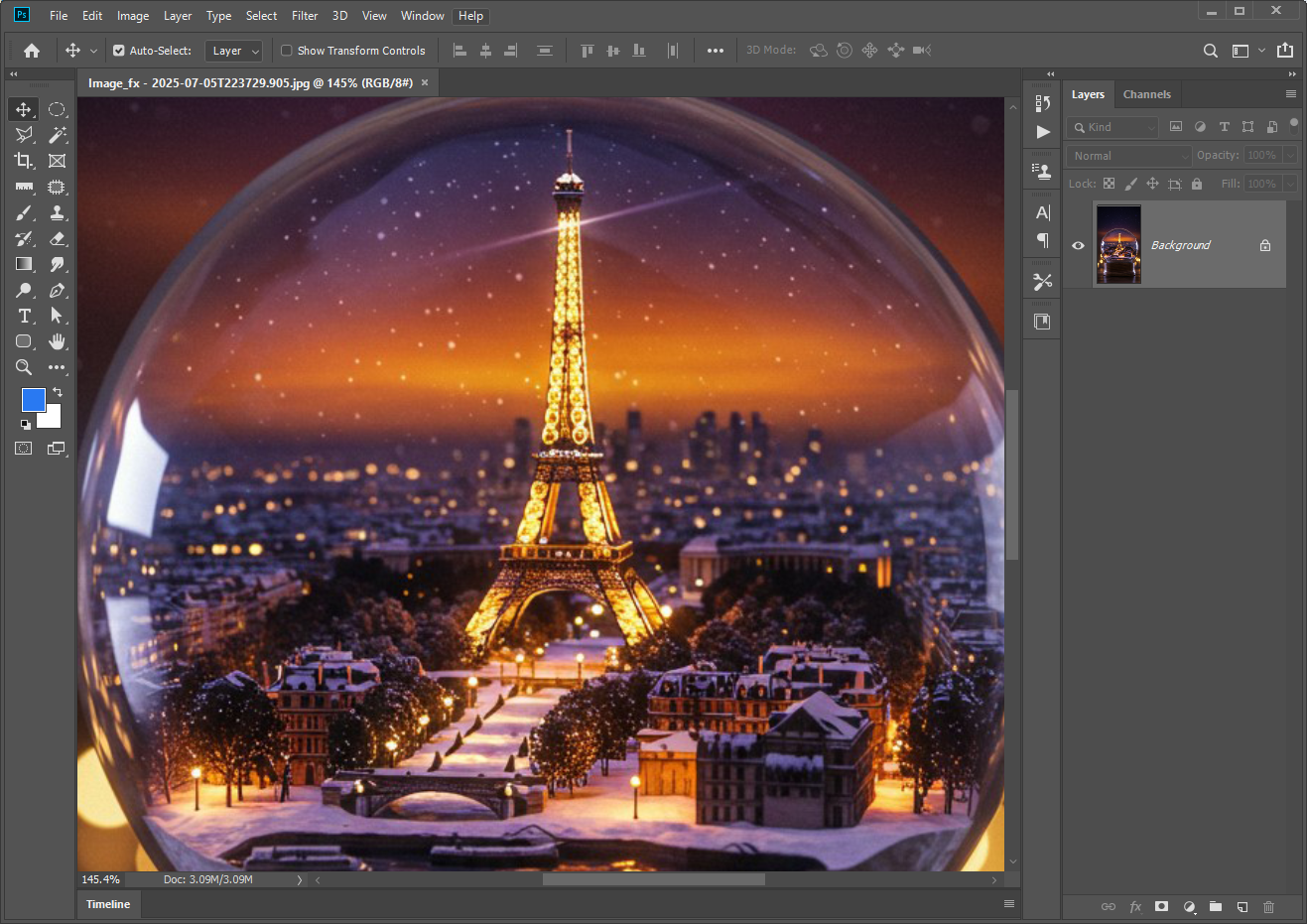Select the Dodge tool
The width and height of the screenshot is (1307, 924).
click(24, 290)
